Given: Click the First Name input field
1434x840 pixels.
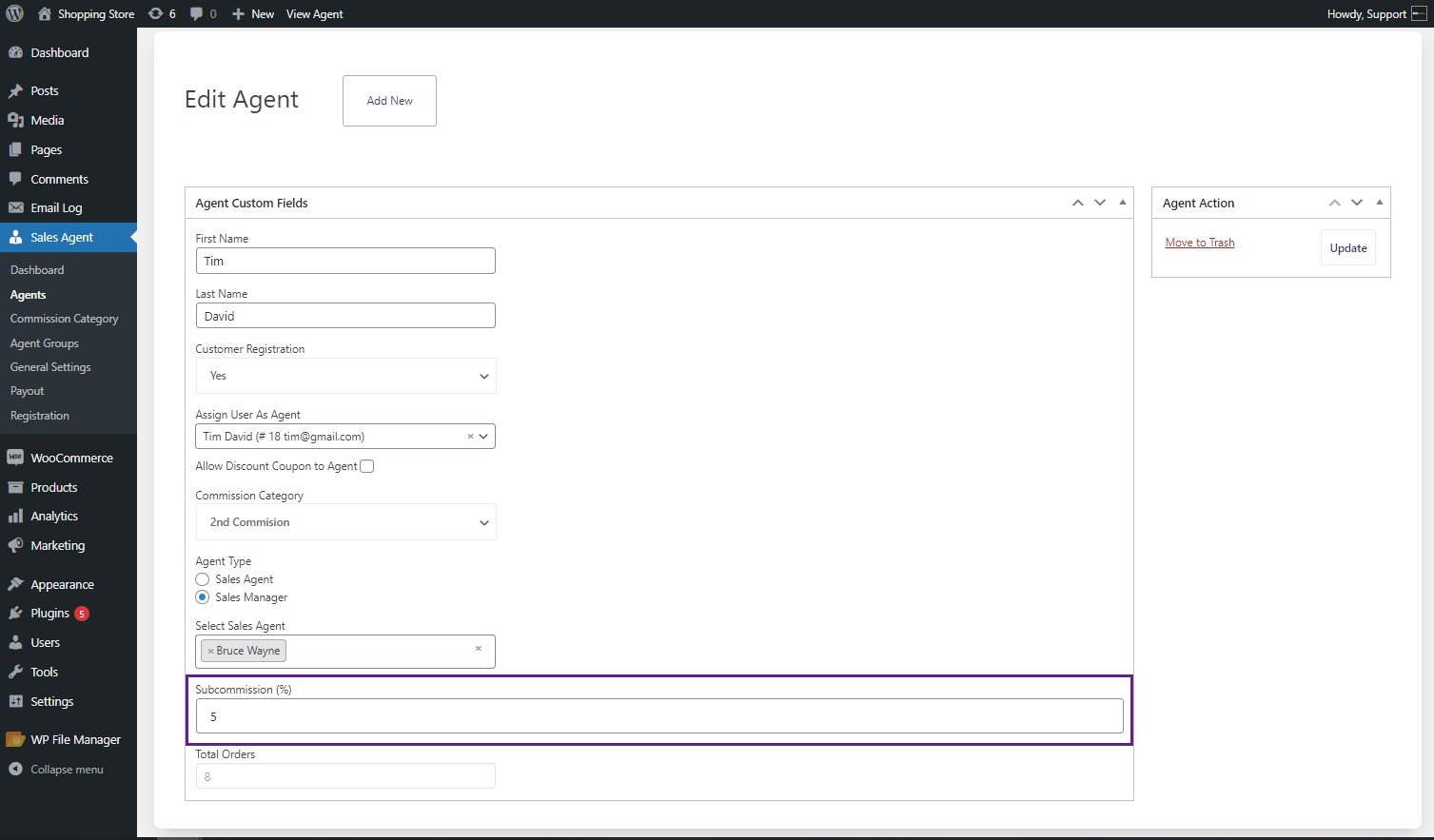Looking at the screenshot, I should [345, 261].
